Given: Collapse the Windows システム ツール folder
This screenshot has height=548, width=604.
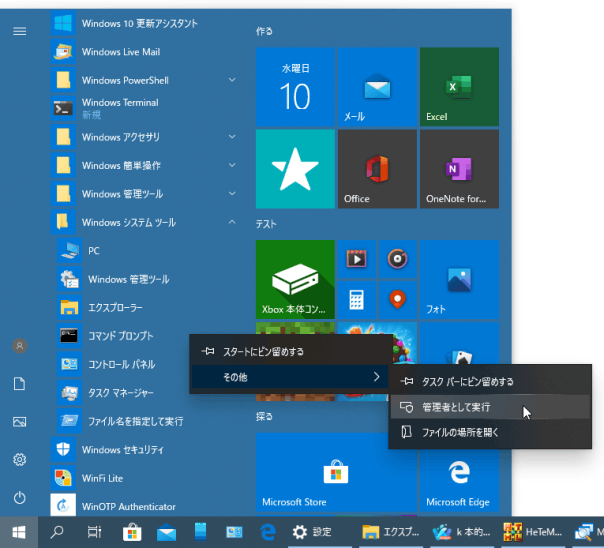Looking at the screenshot, I should 232,222.
